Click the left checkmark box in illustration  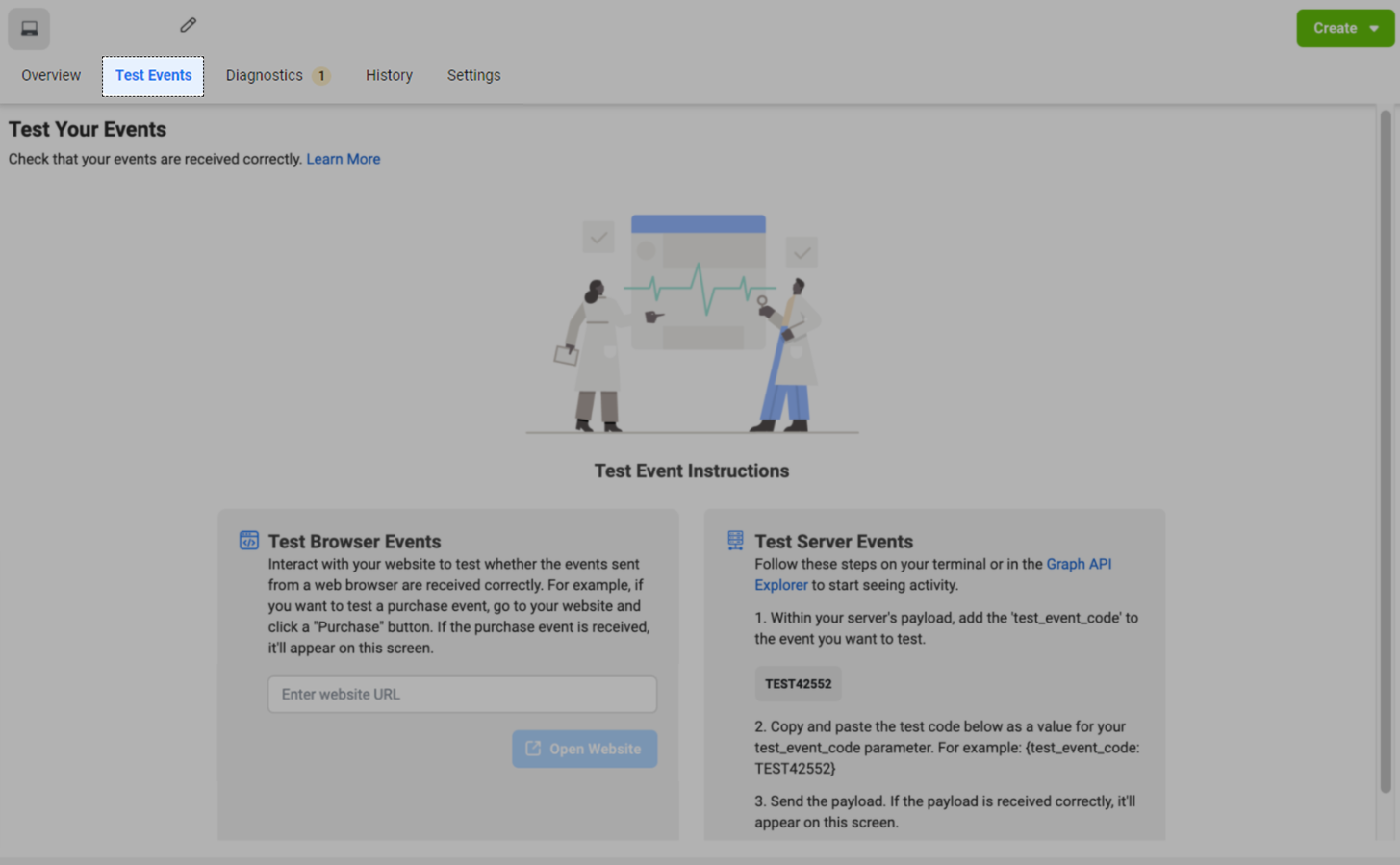pyautogui.click(x=598, y=237)
